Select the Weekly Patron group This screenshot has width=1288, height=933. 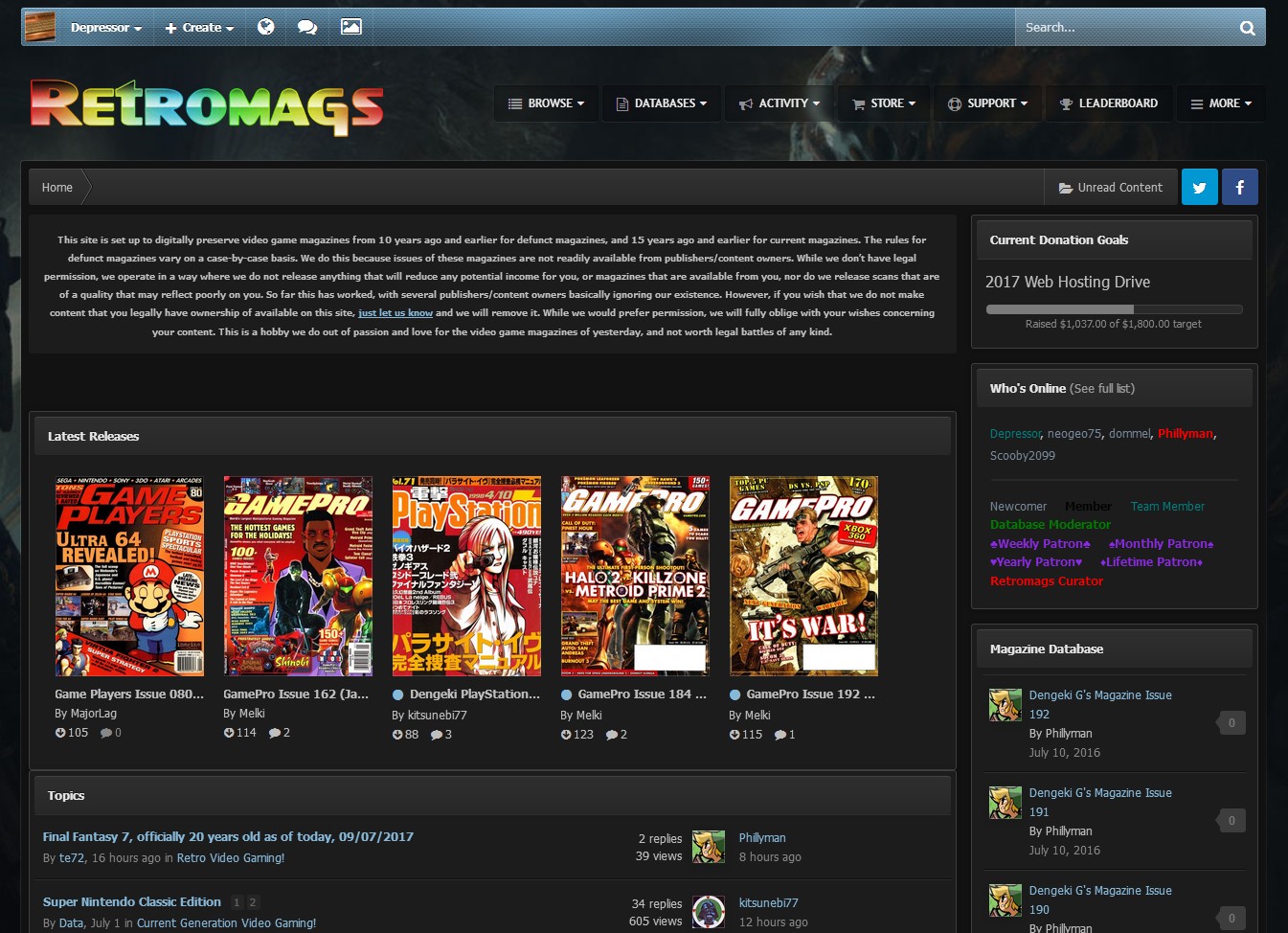1040,544
